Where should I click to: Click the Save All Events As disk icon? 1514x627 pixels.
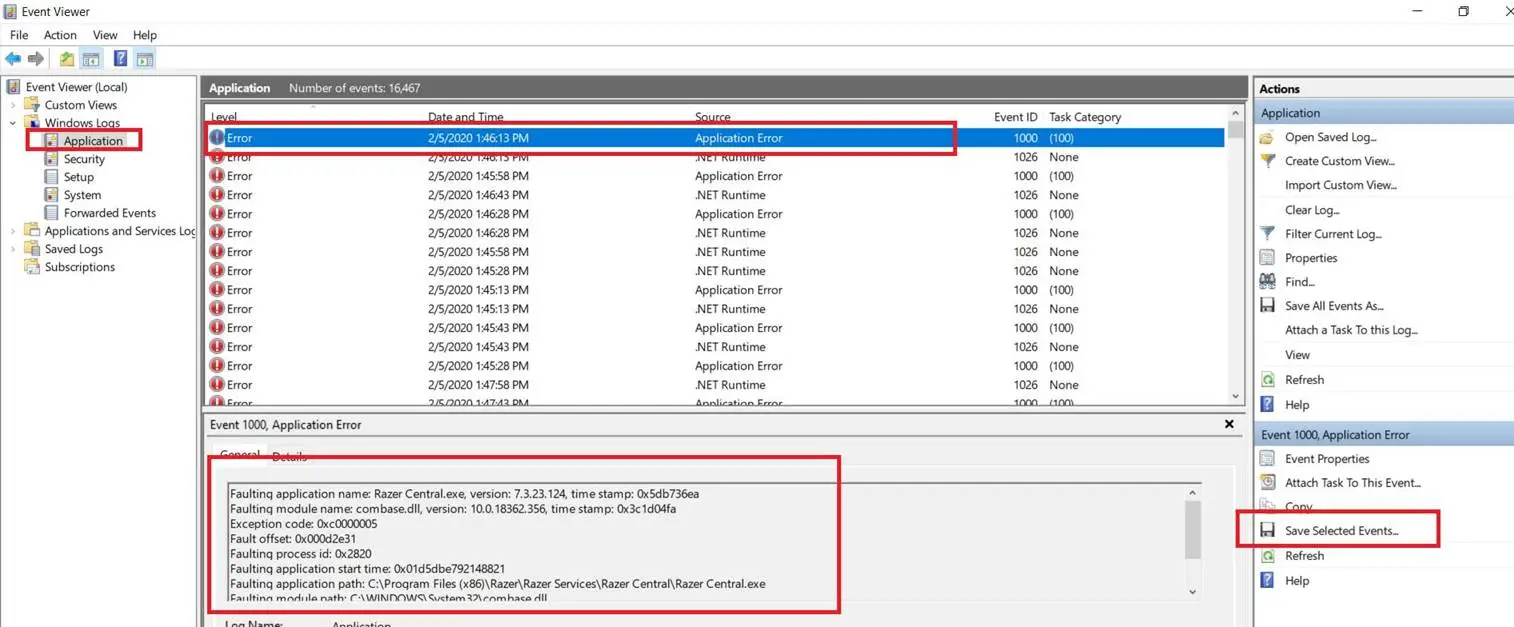coord(1267,305)
